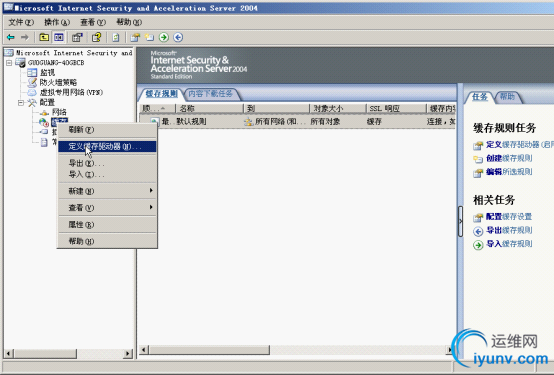Click the cache node globe icon
Screen dimensions: 554x375
pos(44,122)
